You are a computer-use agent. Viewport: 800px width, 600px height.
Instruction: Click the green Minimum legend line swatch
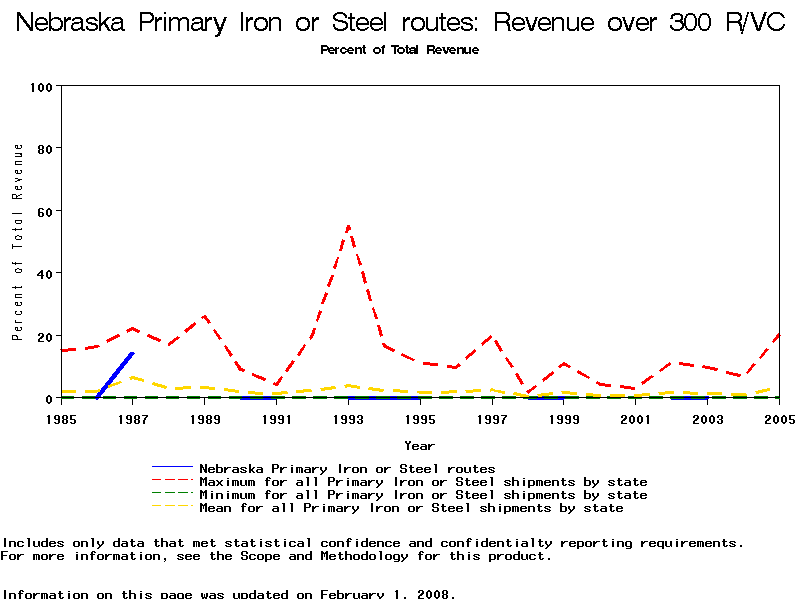tap(171, 495)
